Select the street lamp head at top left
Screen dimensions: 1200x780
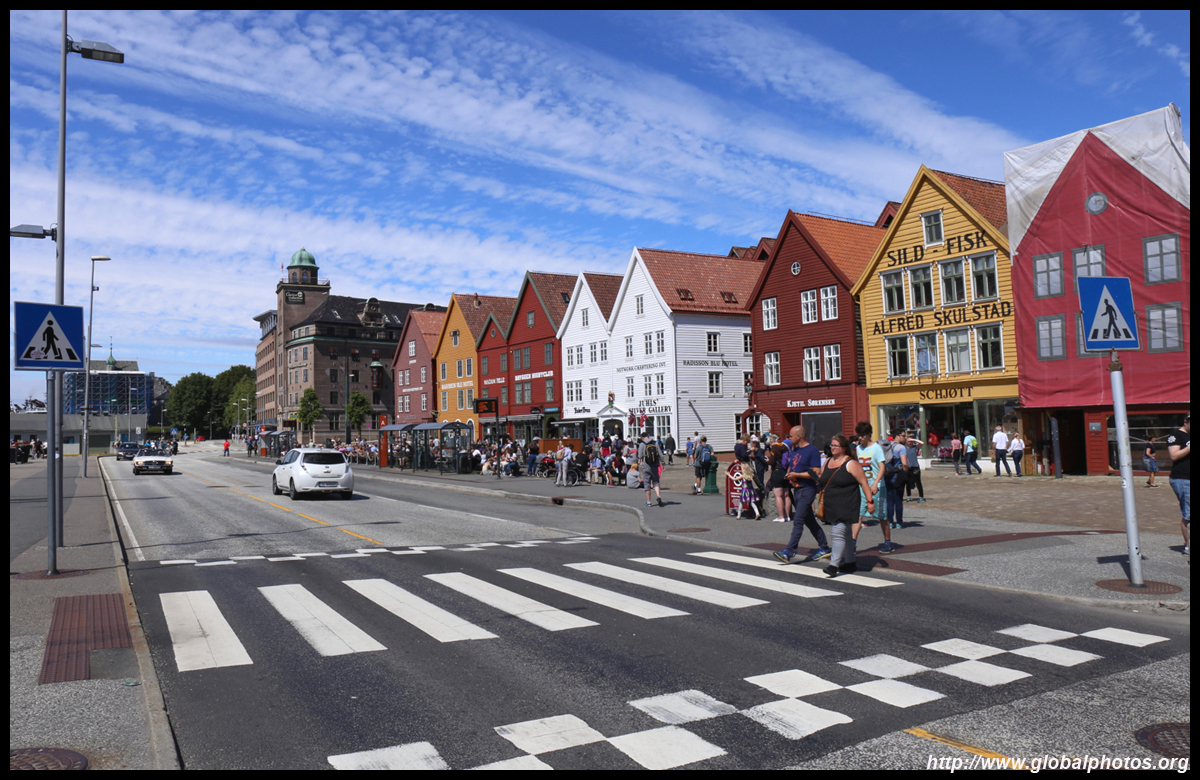coord(96,51)
